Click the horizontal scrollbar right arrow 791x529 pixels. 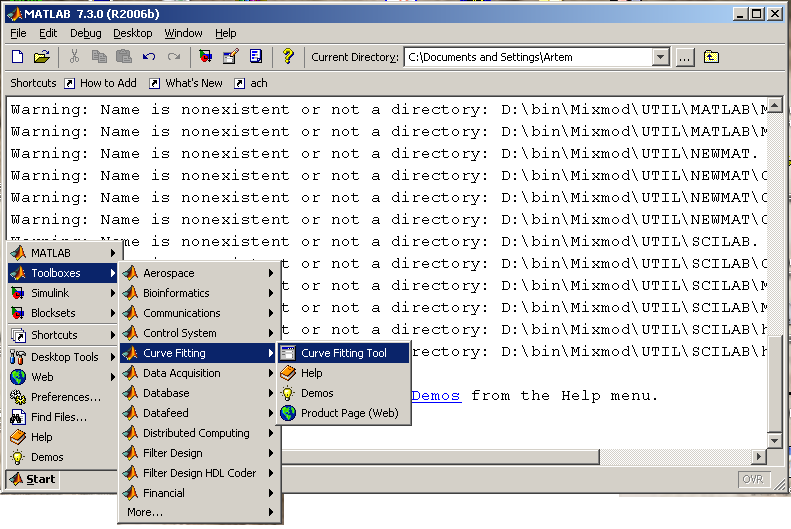click(758, 457)
